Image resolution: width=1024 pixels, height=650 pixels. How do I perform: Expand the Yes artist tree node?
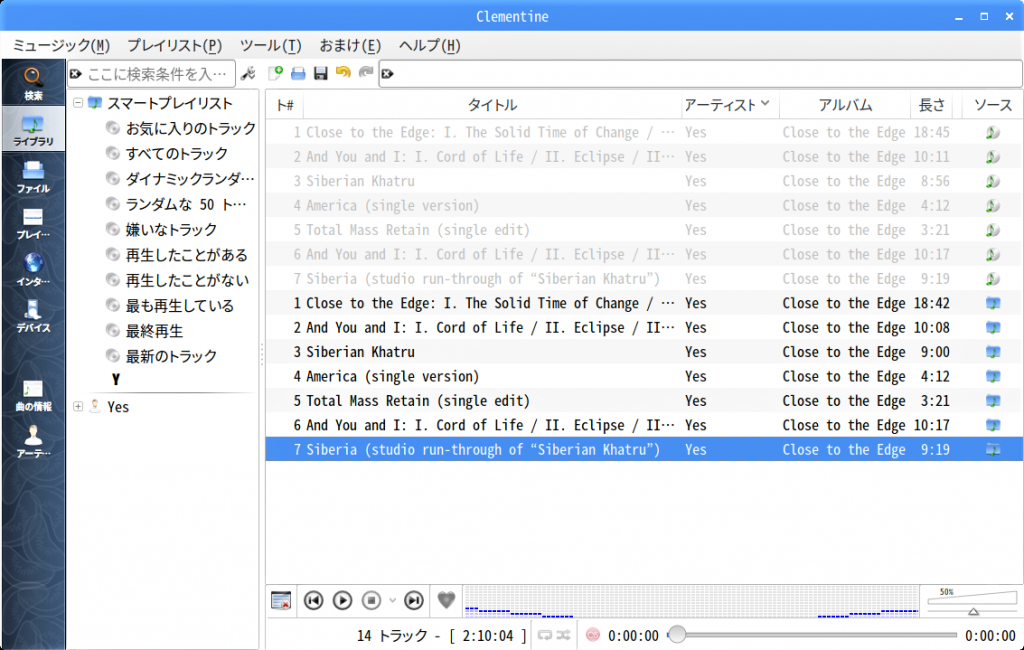(x=78, y=407)
